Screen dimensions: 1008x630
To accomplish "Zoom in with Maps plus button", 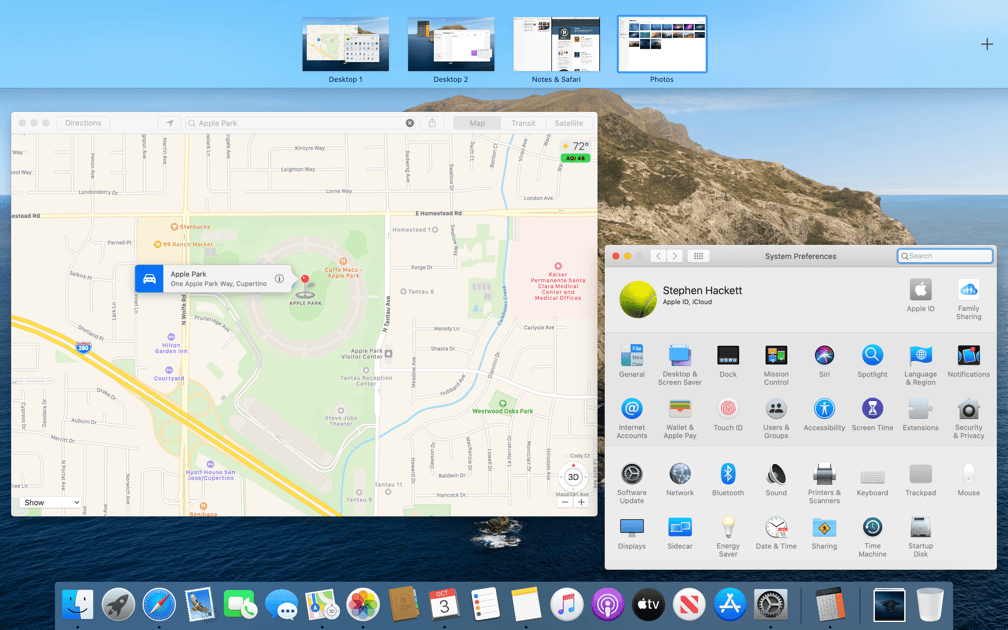I will point(581,502).
